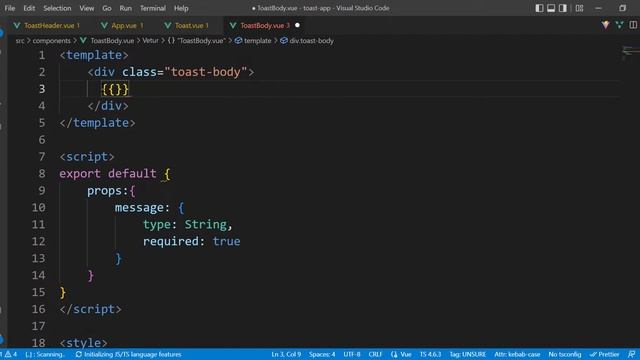Image resolution: width=640 pixels, height=360 pixels.
Task: Toggle the secondary side bar layout icon
Action: 563,8
